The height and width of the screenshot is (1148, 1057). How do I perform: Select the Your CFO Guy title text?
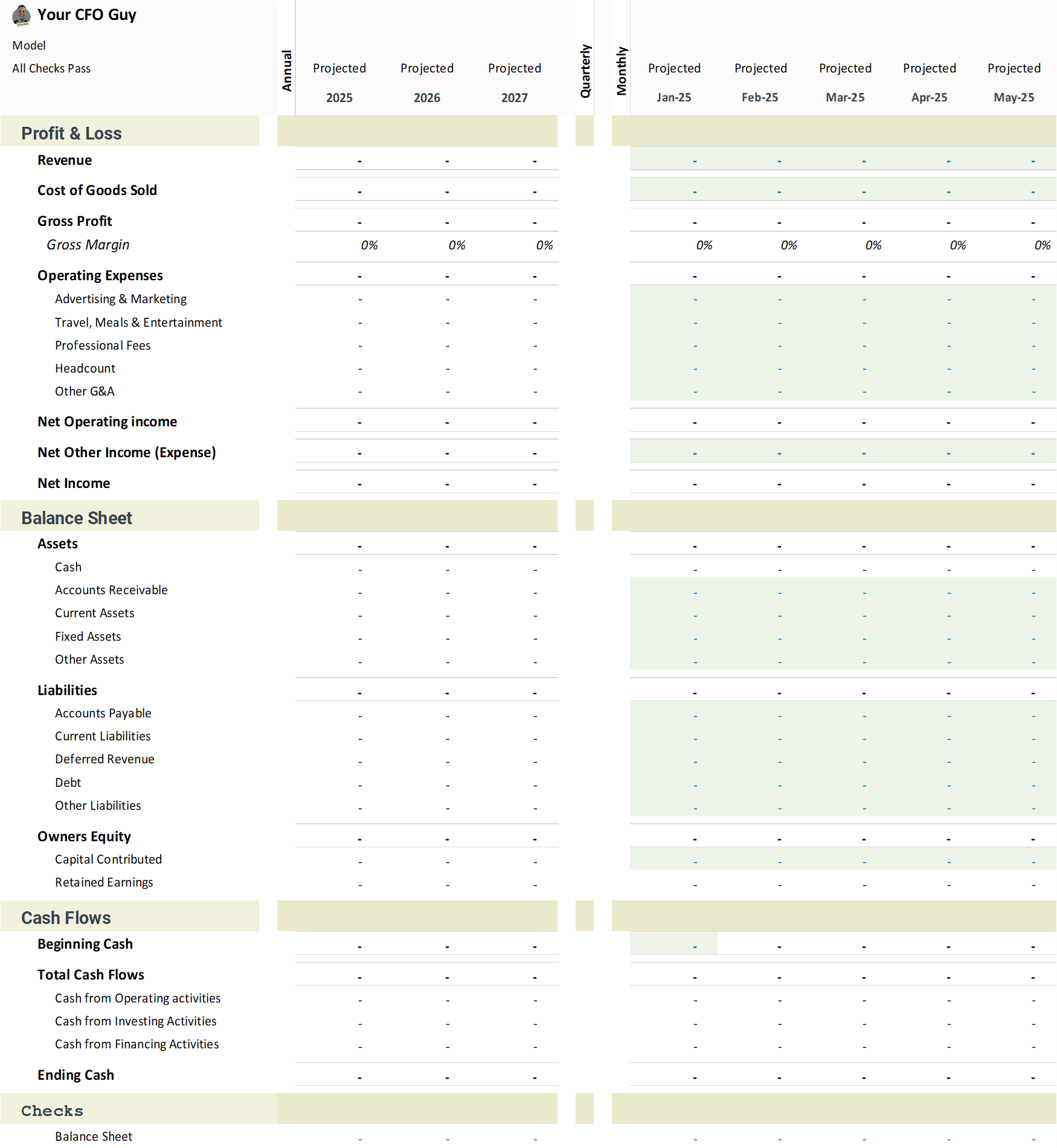(86, 14)
